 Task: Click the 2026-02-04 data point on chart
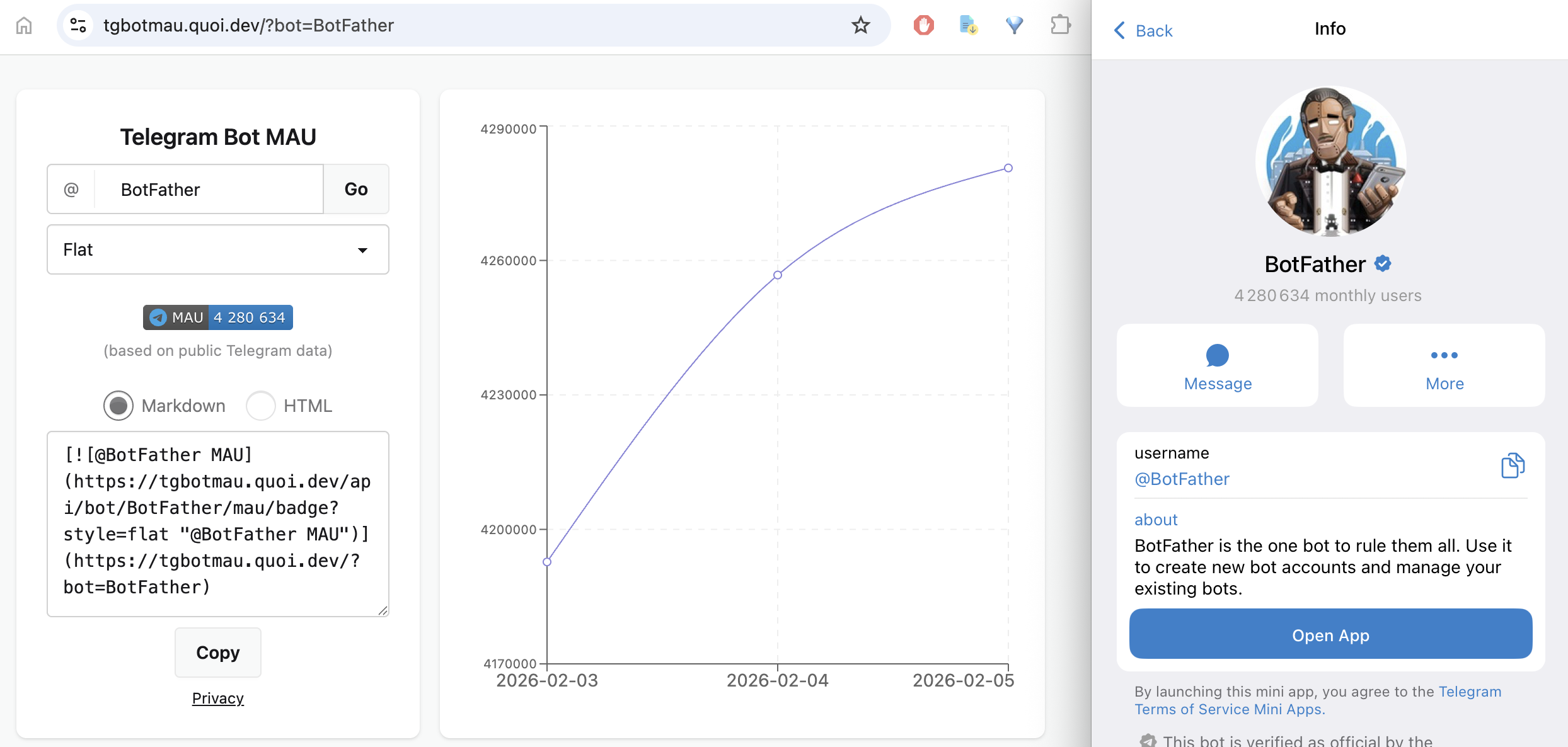tap(778, 275)
